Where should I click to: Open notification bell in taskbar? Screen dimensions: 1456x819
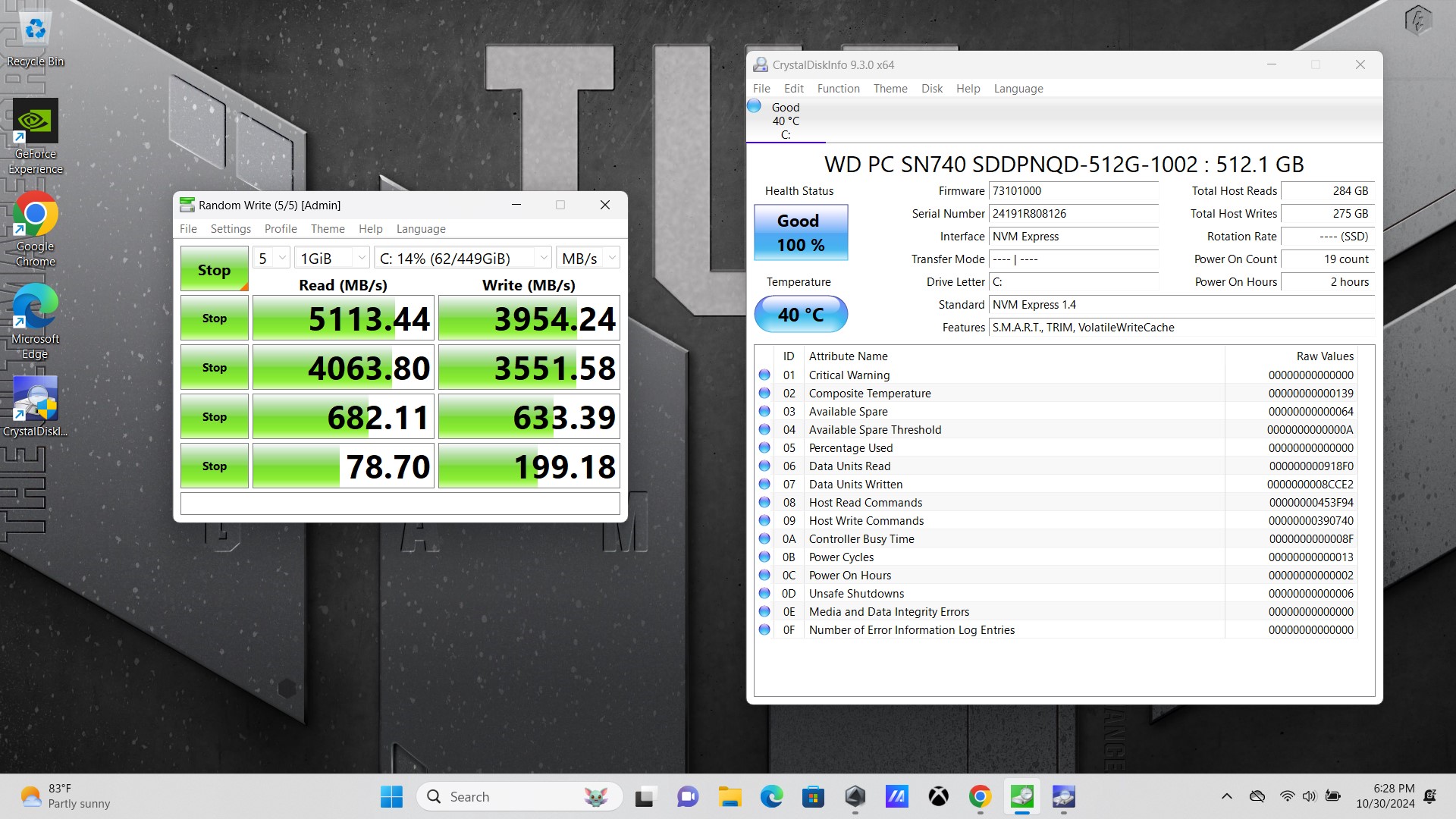pos(1430,796)
